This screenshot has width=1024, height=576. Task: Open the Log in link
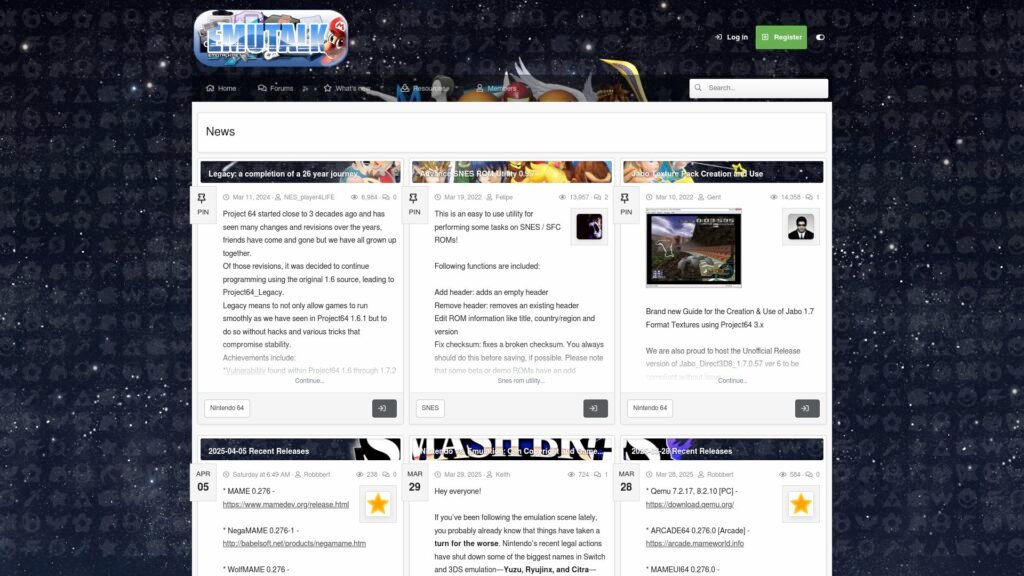pyautogui.click(x=731, y=37)
